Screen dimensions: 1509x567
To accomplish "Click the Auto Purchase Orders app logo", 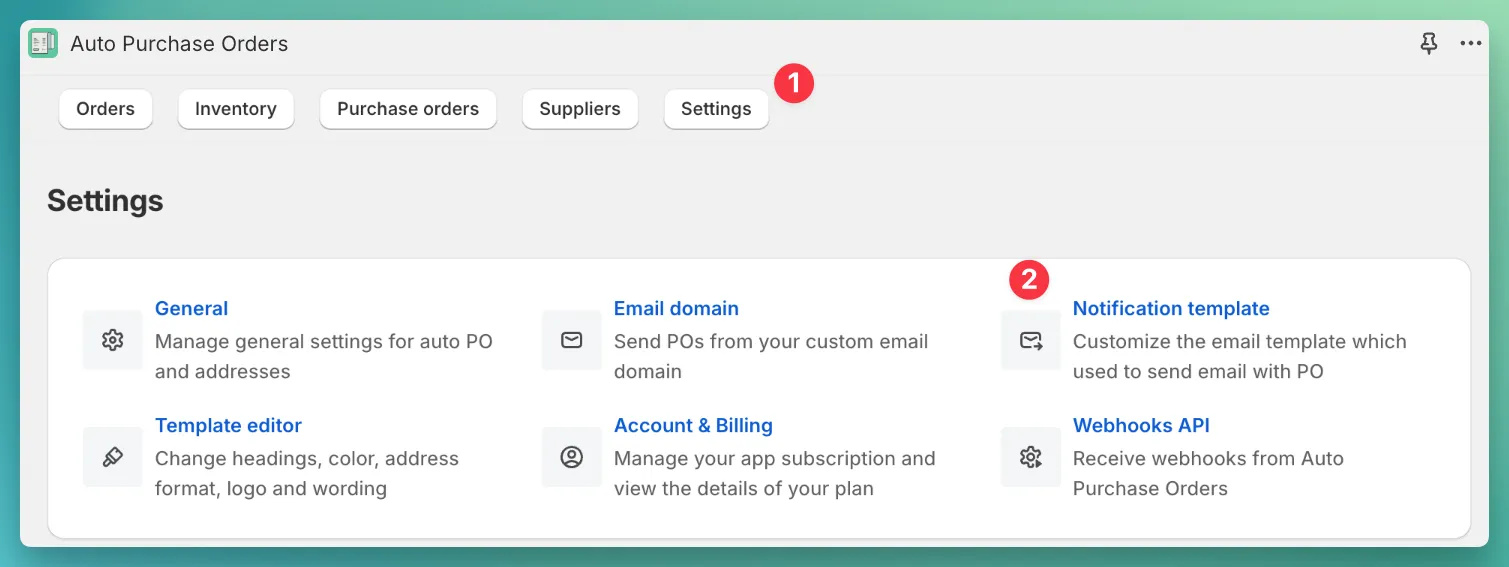I will 43,44.
